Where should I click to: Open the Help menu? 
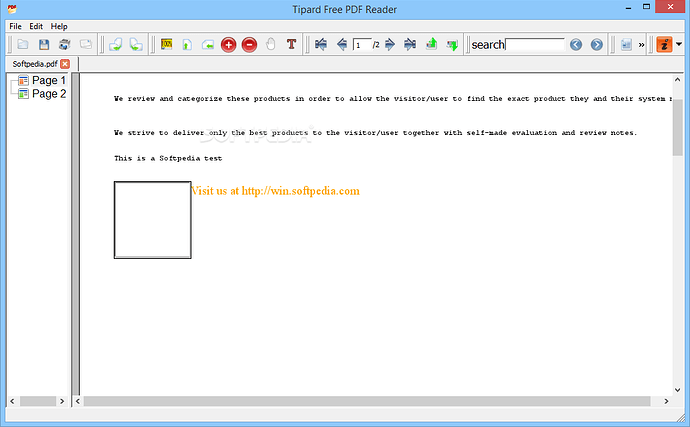[x=59, y=26]
